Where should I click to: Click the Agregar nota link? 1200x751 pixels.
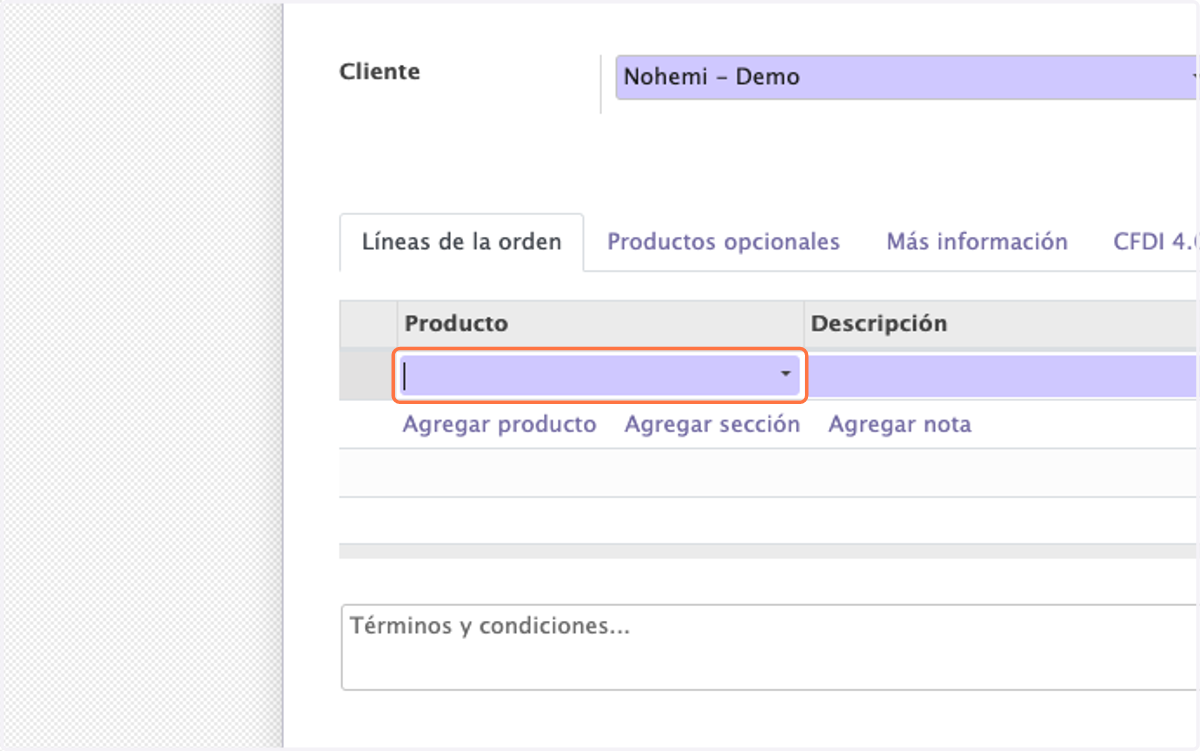pyautogui.click(x=900, y=424)
